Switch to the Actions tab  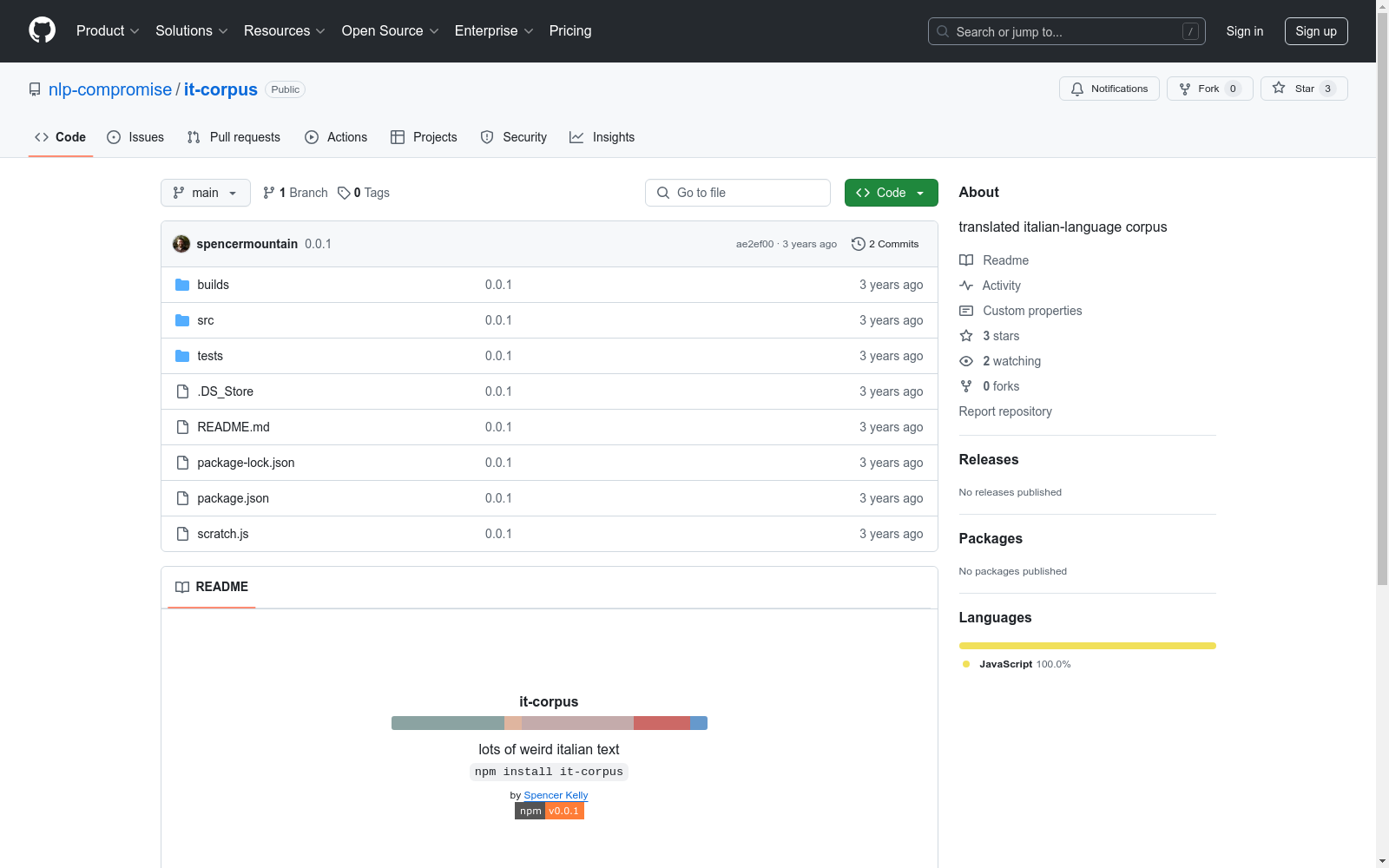[x=336, y=137]
